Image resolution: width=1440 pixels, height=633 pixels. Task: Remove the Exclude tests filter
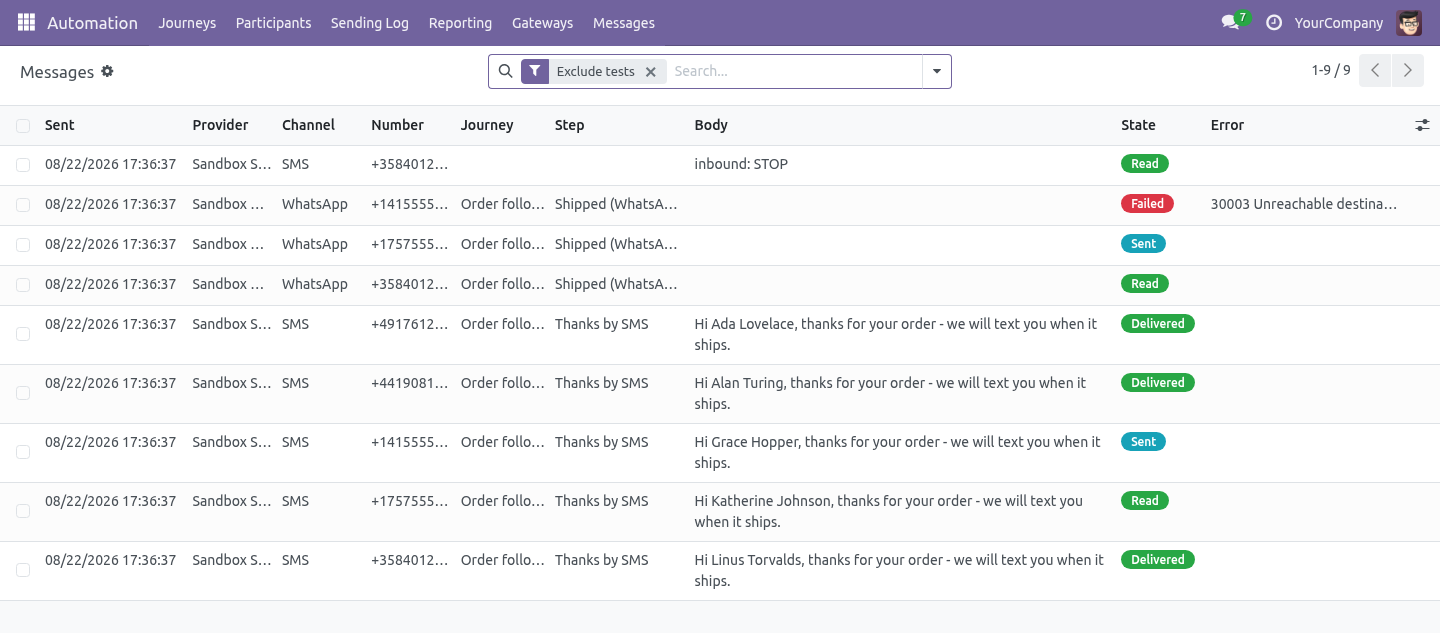[650, 72]
